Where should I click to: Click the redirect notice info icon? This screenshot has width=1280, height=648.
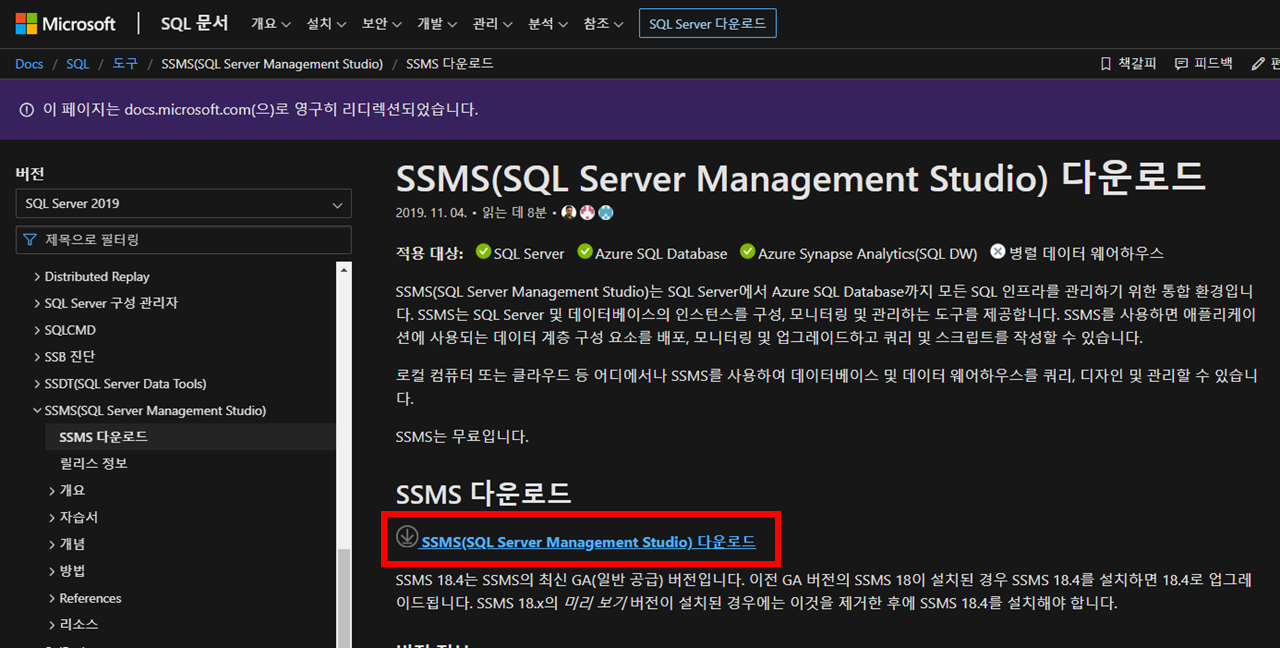27,109
